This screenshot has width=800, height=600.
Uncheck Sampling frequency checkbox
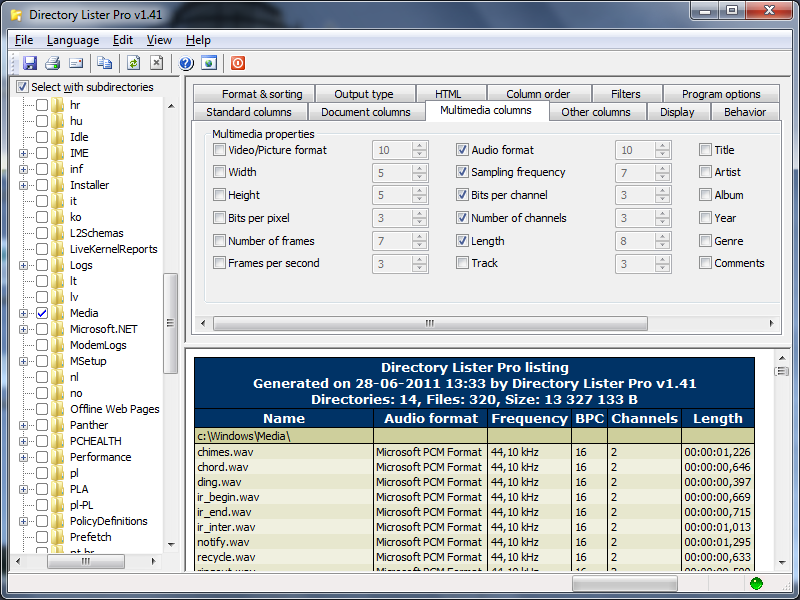(462, 172)
